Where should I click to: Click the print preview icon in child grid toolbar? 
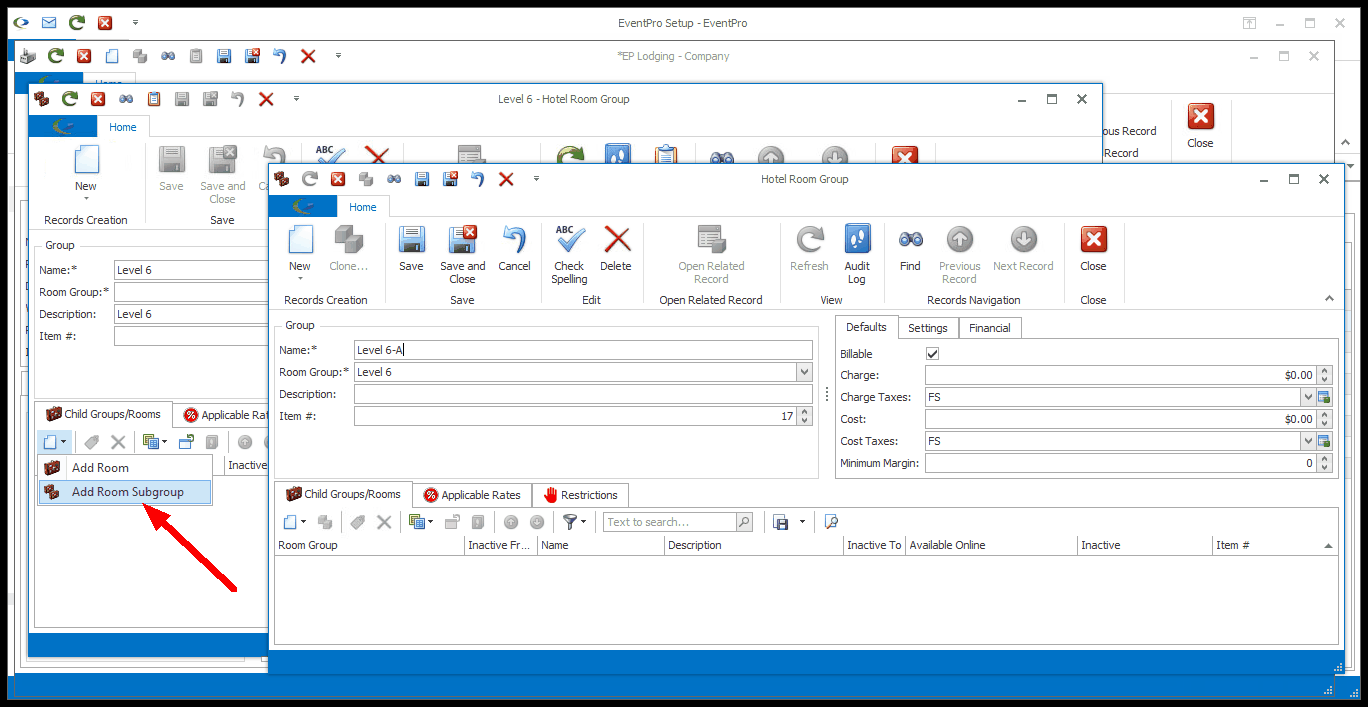[830, 522]
